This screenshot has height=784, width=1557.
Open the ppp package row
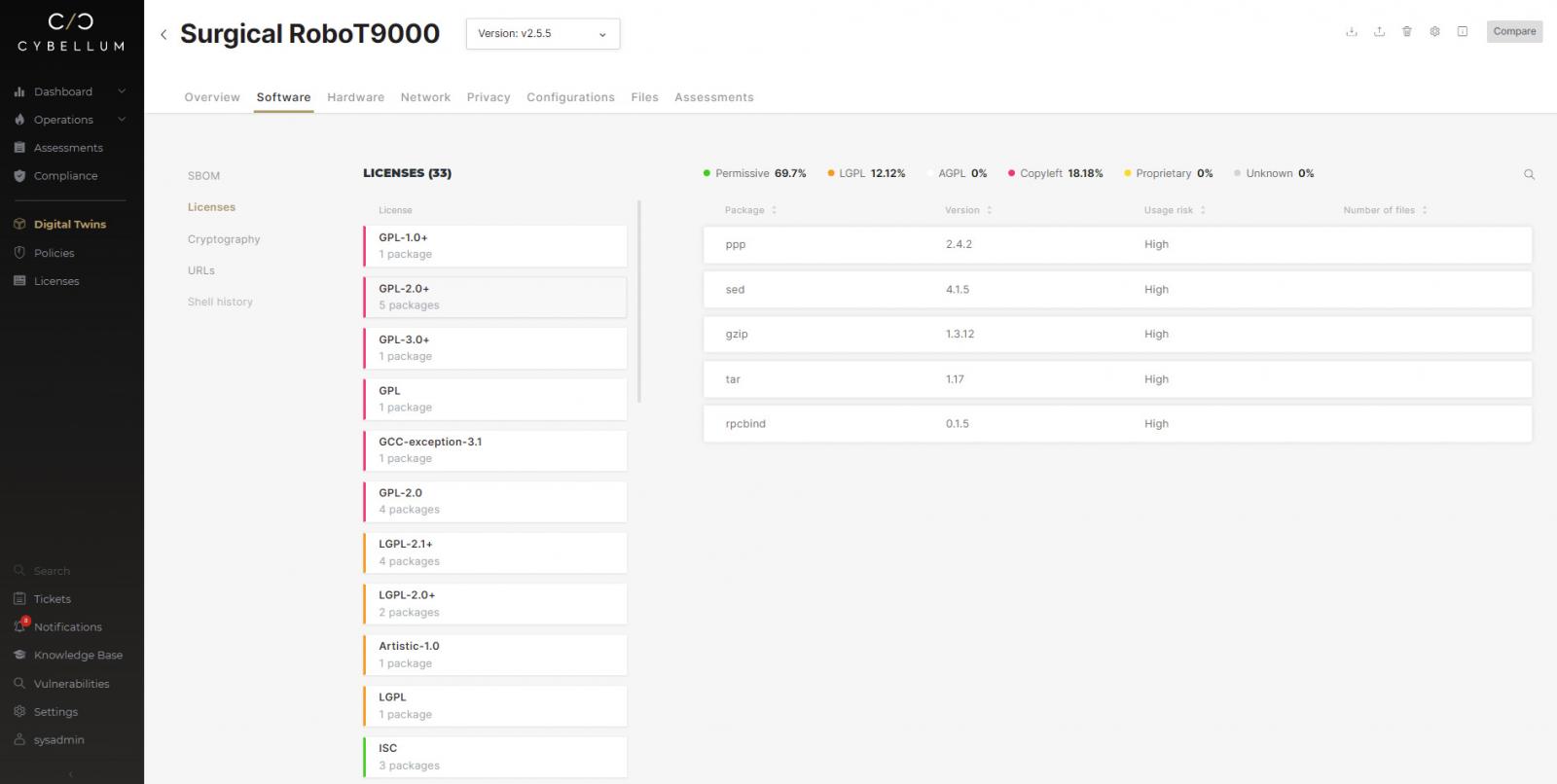[x=1117, y=244]
